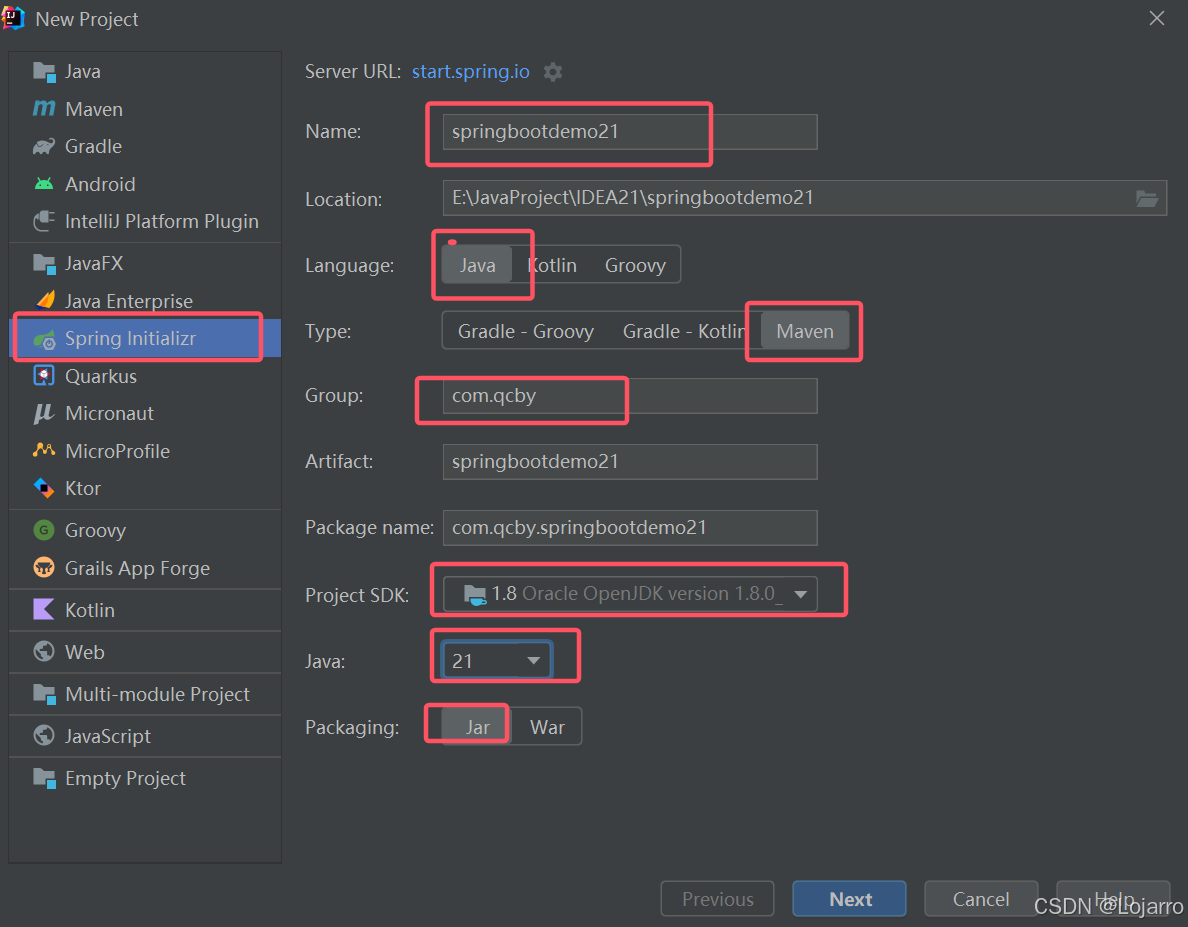
Task: Click the green Groovy icon
Action: [44, 530]
